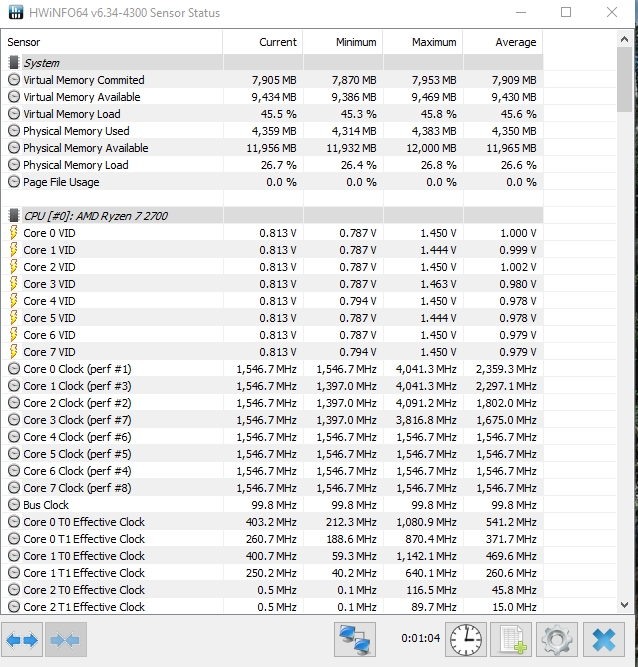Click the 7,905 MB current value
The image size is (638, 667).
pos(274,80)
